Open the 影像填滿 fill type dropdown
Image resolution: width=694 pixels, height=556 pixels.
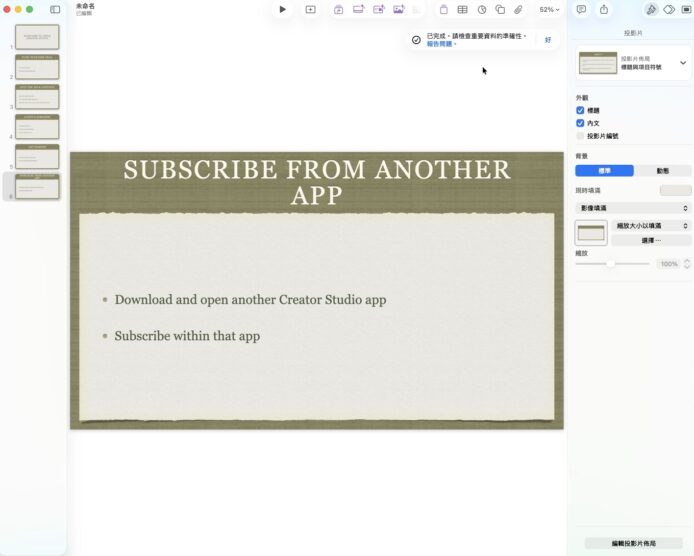tap(633, 208)
